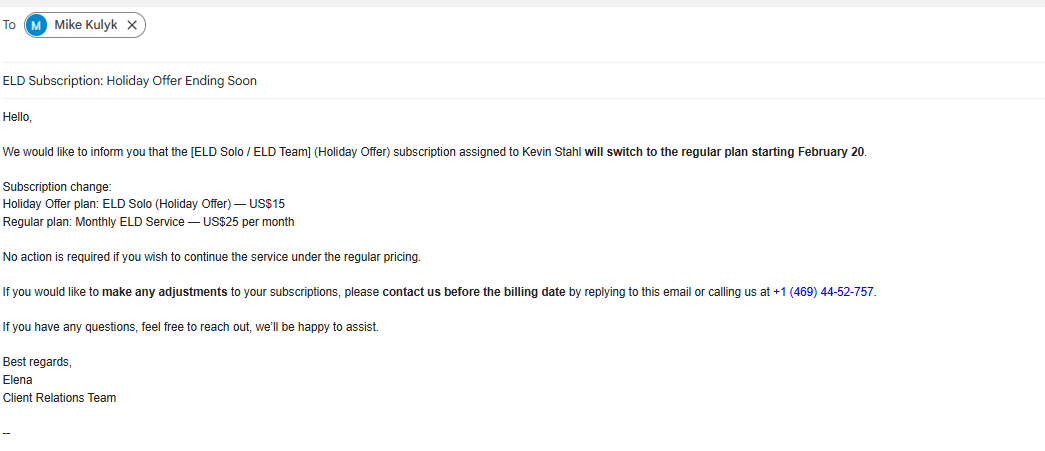1045x451 pixels.
Task: Click the Subscription change heading line
Action: (57, 187)
